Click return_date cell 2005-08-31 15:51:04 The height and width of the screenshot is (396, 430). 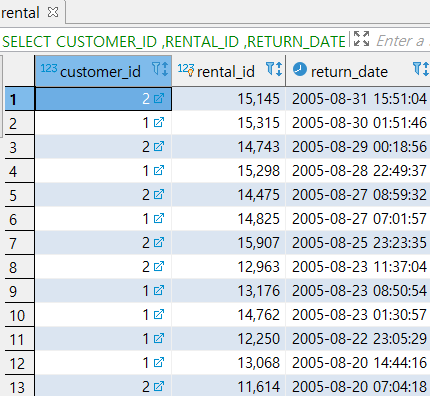[358, 99]
